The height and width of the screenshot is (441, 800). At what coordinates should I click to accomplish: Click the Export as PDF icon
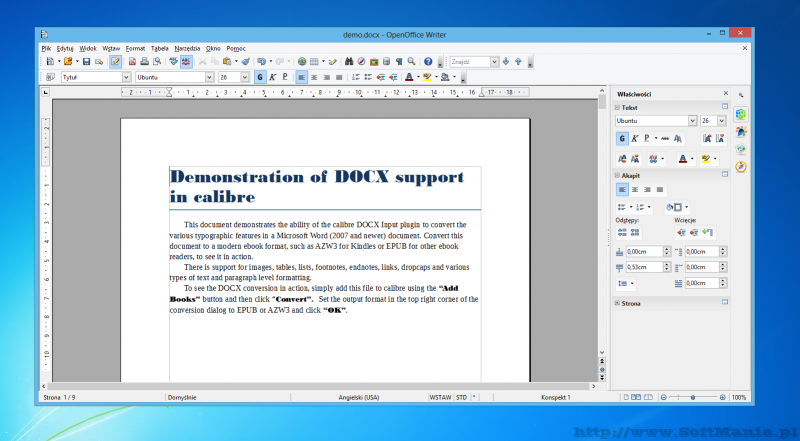pos(132,62)
